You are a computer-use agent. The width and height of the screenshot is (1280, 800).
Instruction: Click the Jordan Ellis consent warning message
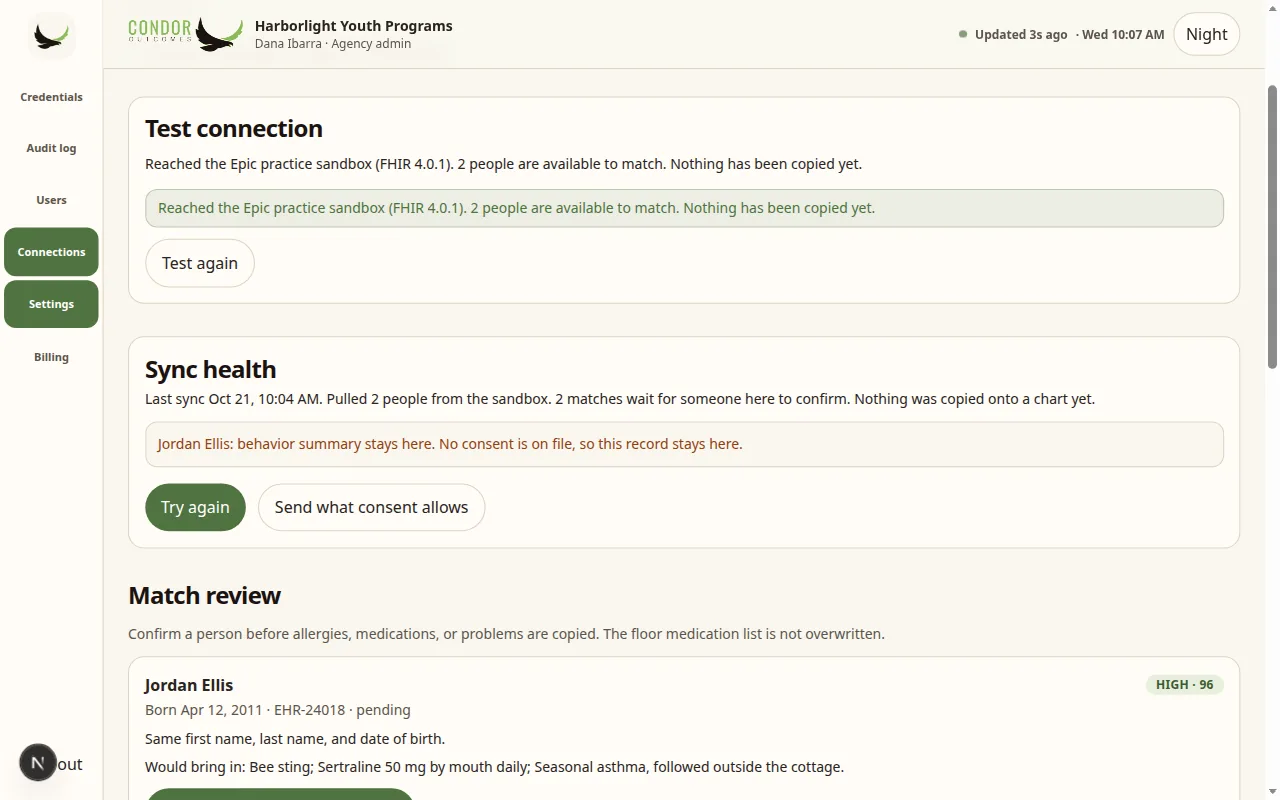click(684, 444)
